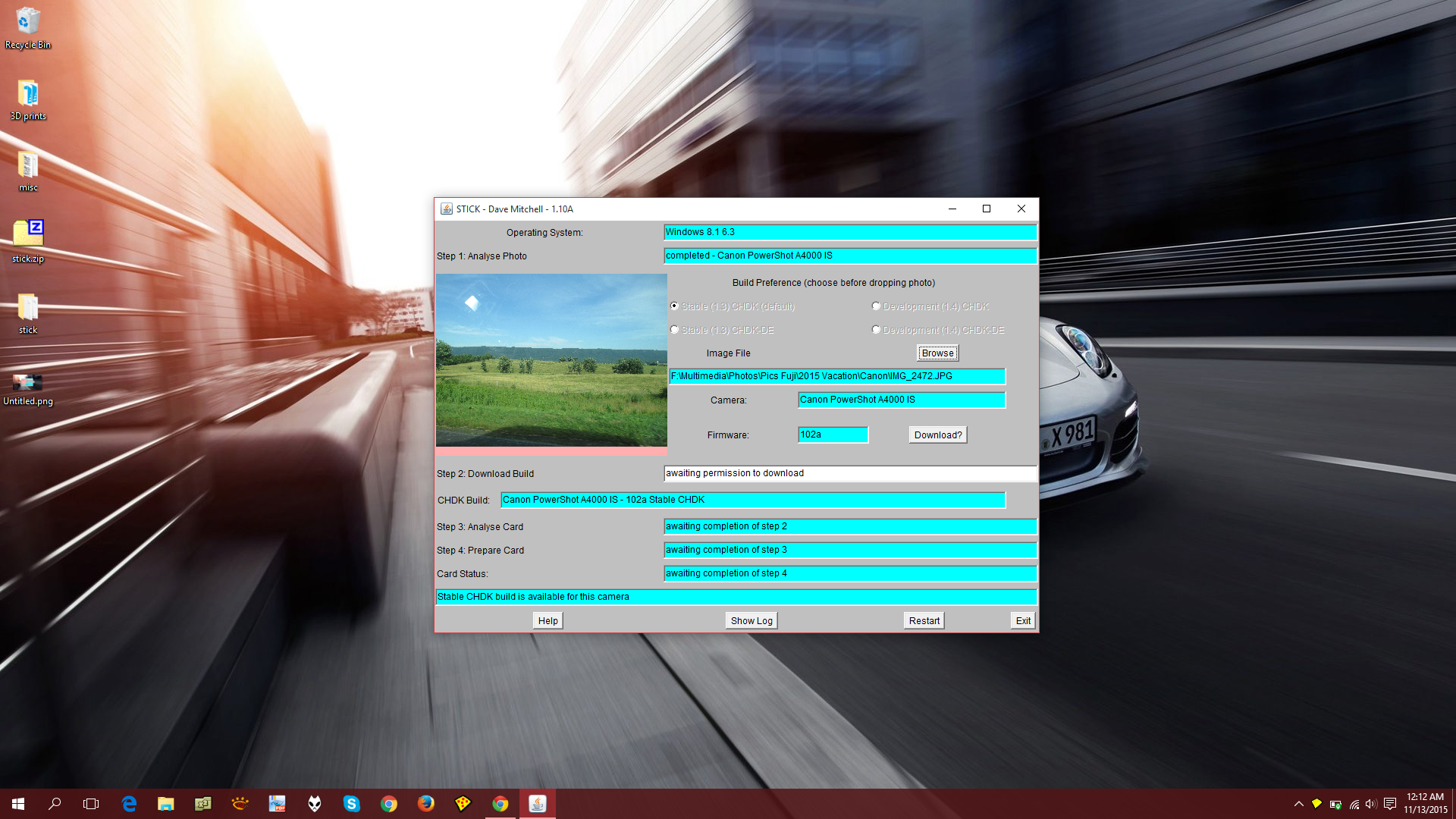Viewport: 1456px width, 819px height.
Task: Launch foobar2000 from the taskbar
Action: [x=314, y=804]
